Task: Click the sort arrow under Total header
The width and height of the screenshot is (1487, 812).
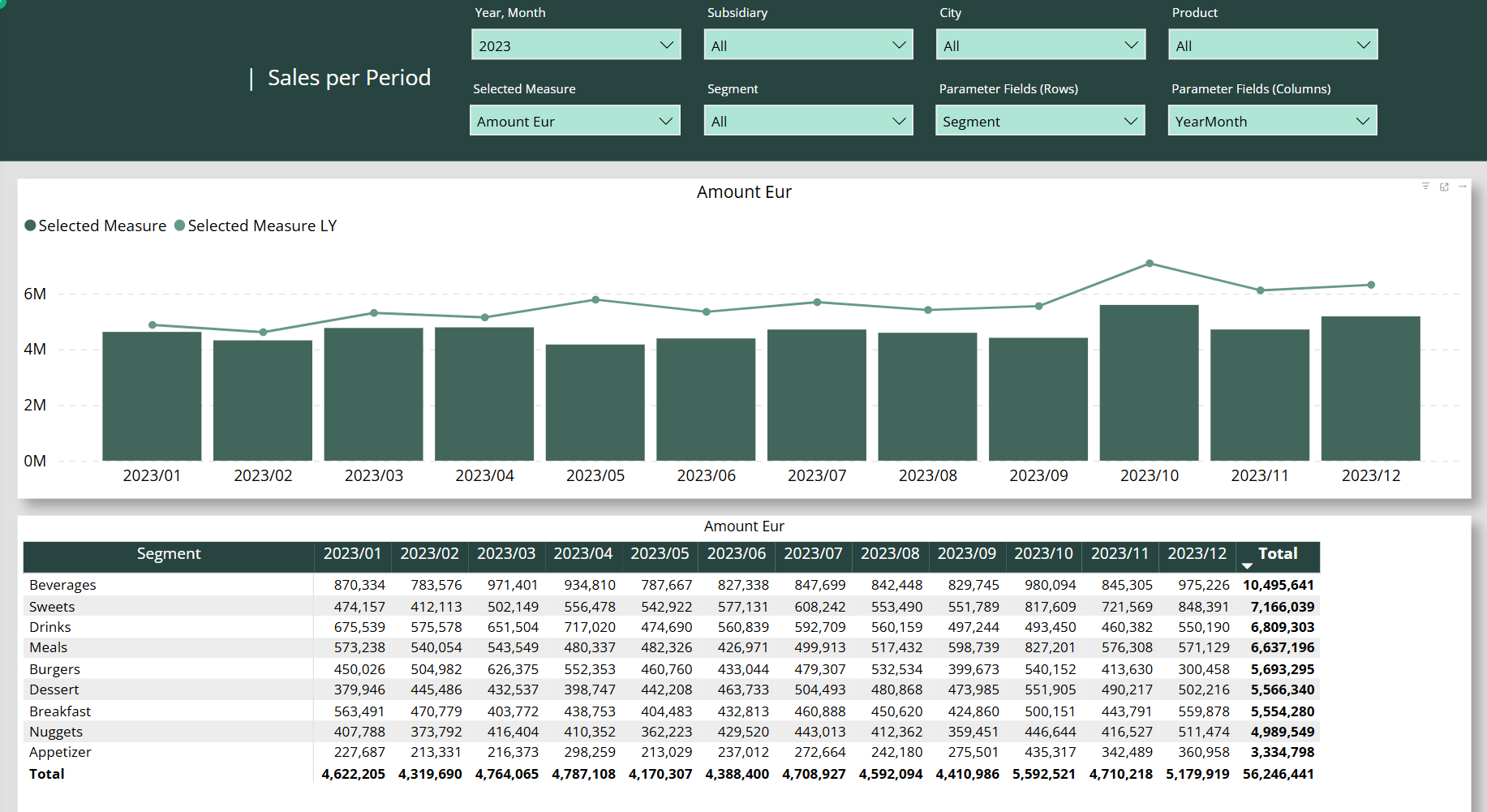Action: pyautogui.click(x=1248, y=566)
